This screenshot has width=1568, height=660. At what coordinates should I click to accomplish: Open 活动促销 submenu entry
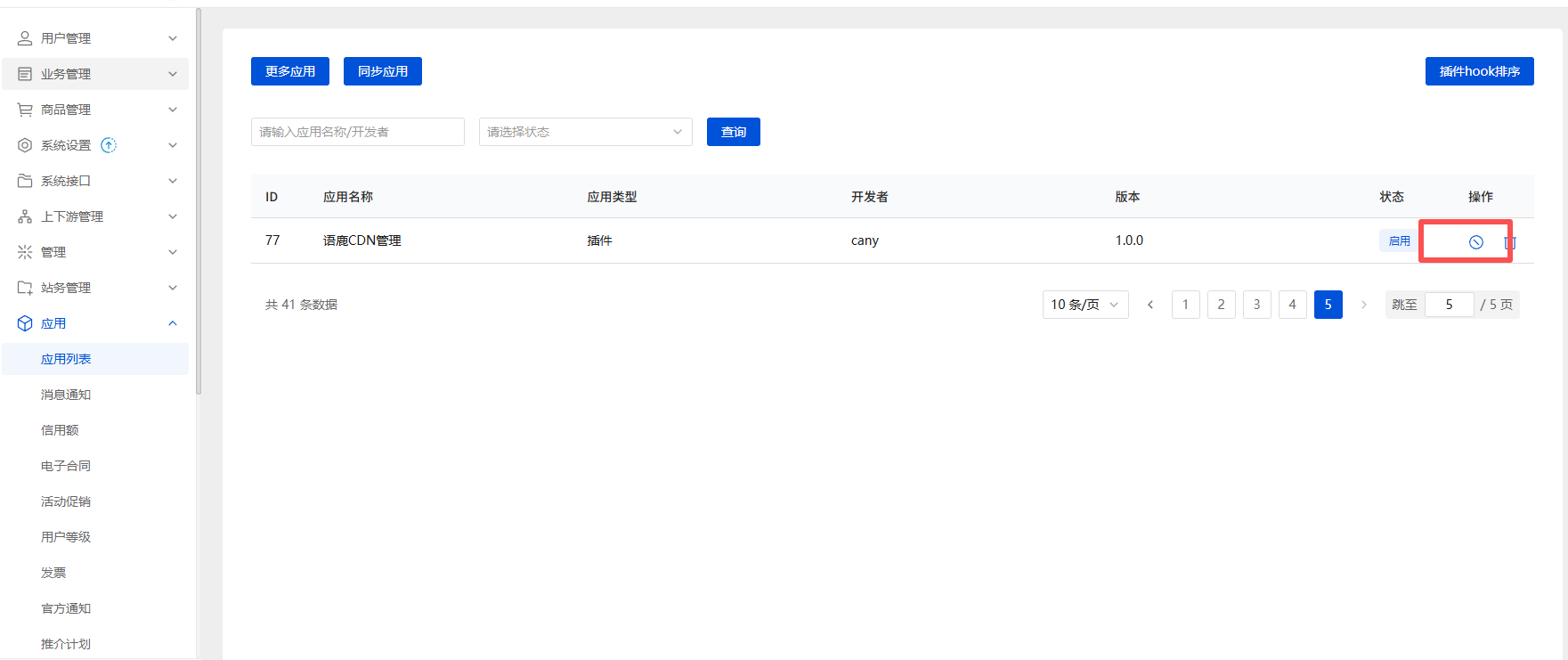tap(66, 501)
